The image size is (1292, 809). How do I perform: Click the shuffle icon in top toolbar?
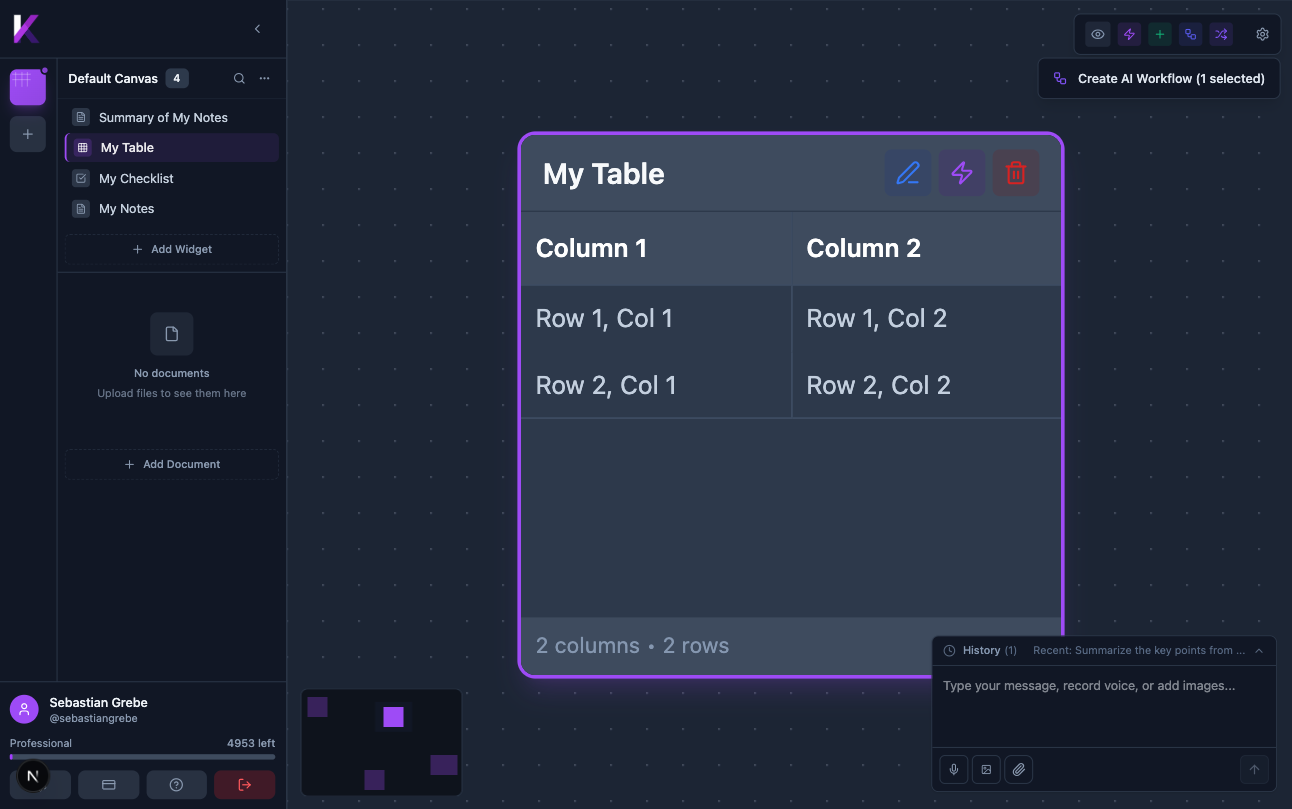pyautogui.click(x=1221, y=33)
